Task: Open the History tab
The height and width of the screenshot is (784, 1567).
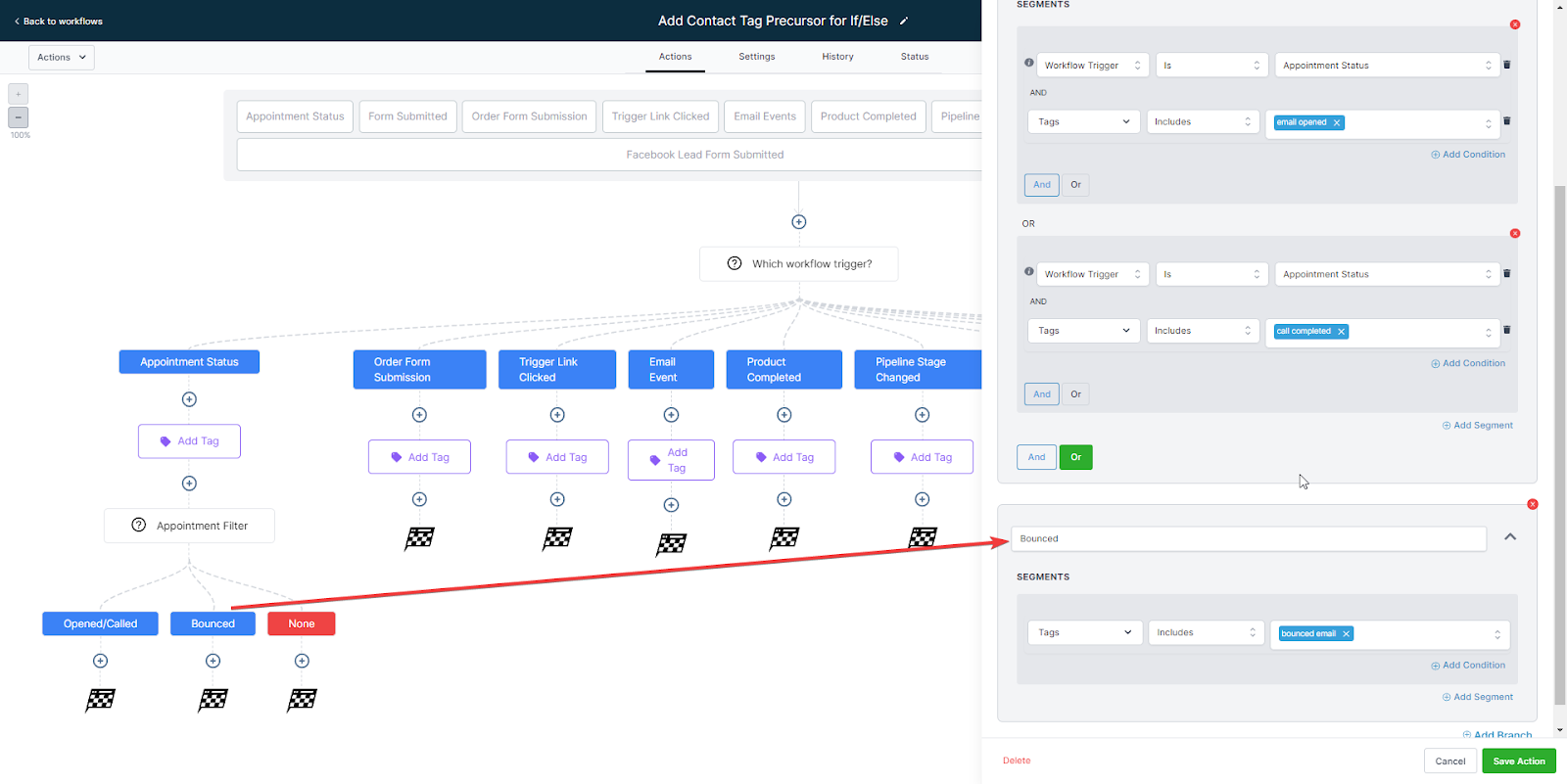Action: (x=837, y=57)
